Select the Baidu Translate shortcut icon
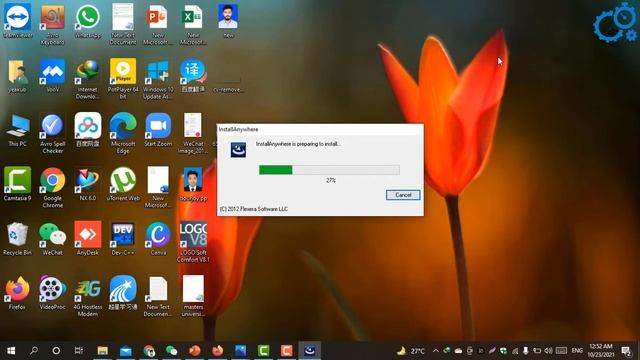Image resolution: width=640 pixels, height=360 pixels. (193, 76)
